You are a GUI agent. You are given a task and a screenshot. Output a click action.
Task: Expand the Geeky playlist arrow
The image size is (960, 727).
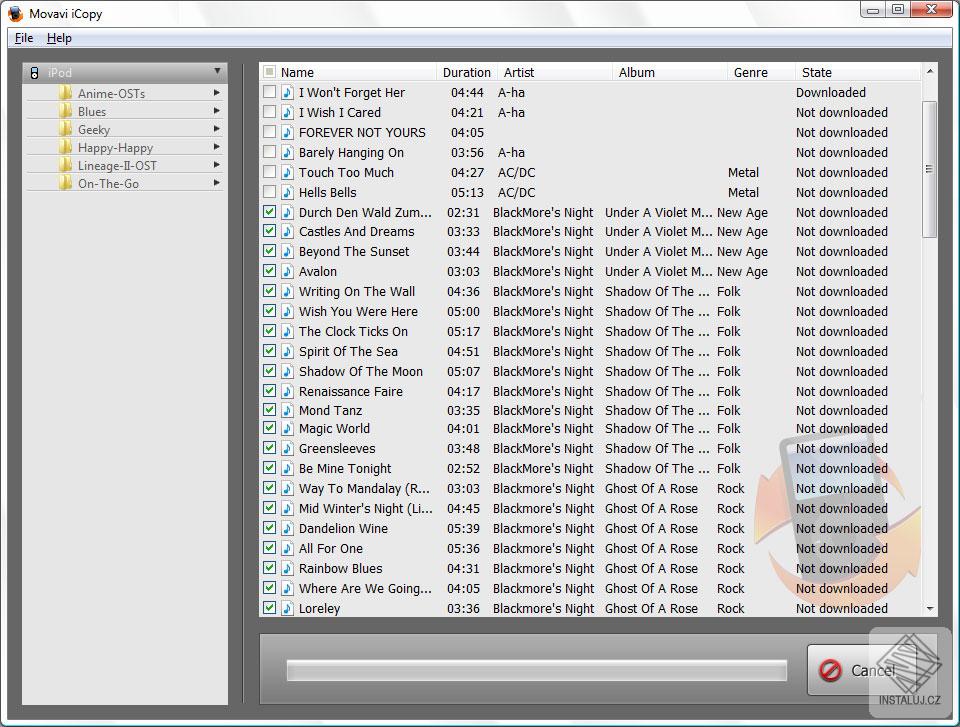coord(217,129)
